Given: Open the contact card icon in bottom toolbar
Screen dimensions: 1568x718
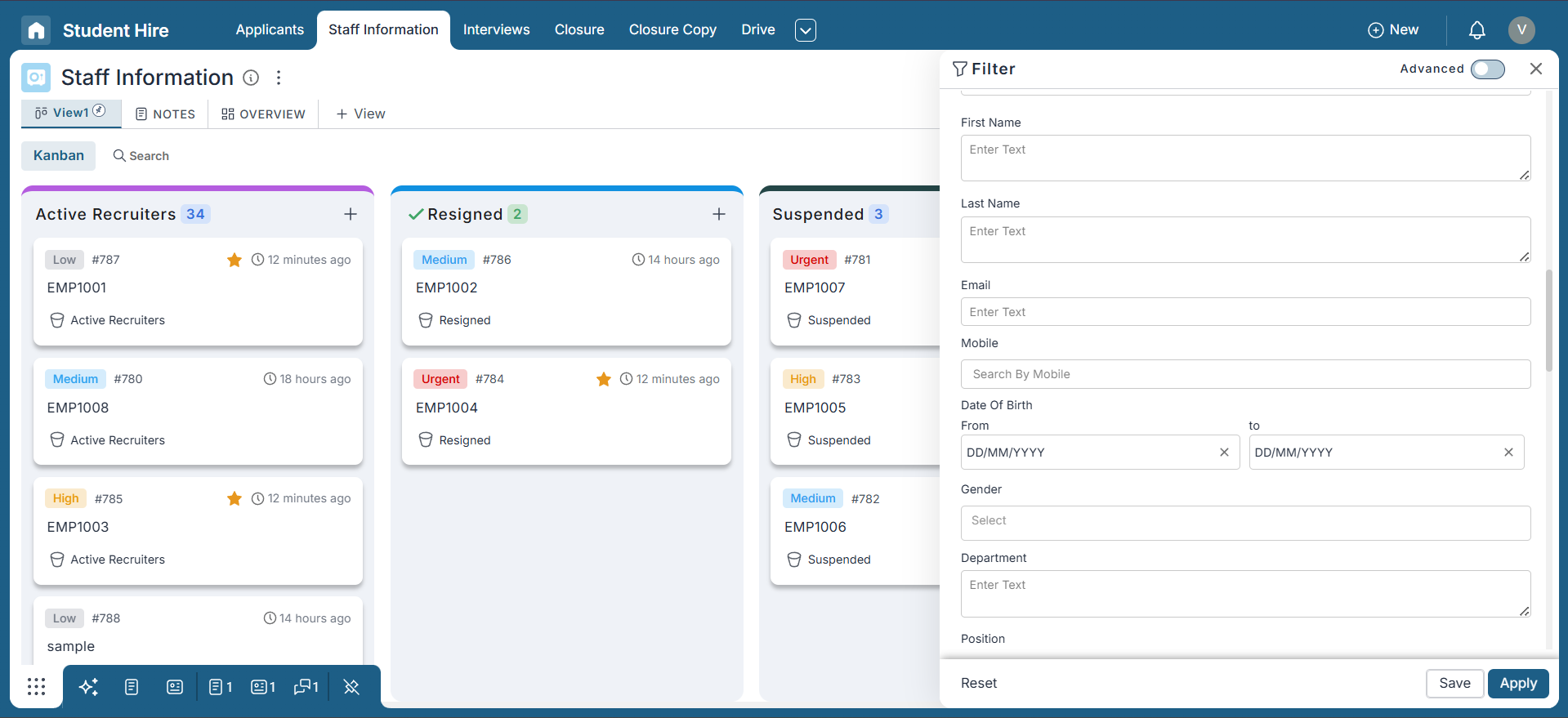Looking at the screenshot, I should coord(175,687).
